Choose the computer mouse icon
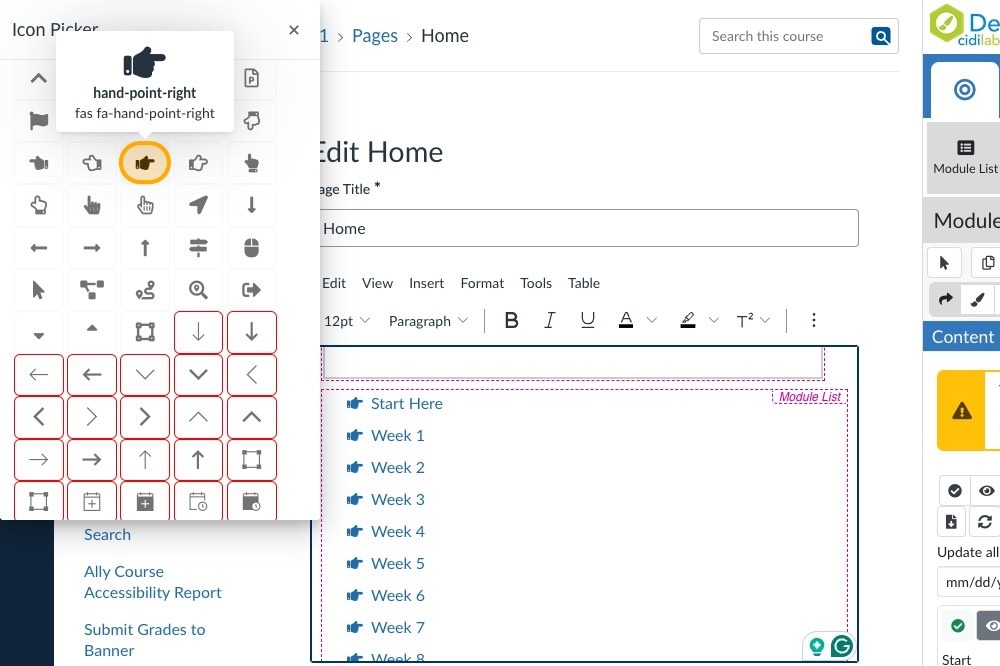 (x=251, y=247)
